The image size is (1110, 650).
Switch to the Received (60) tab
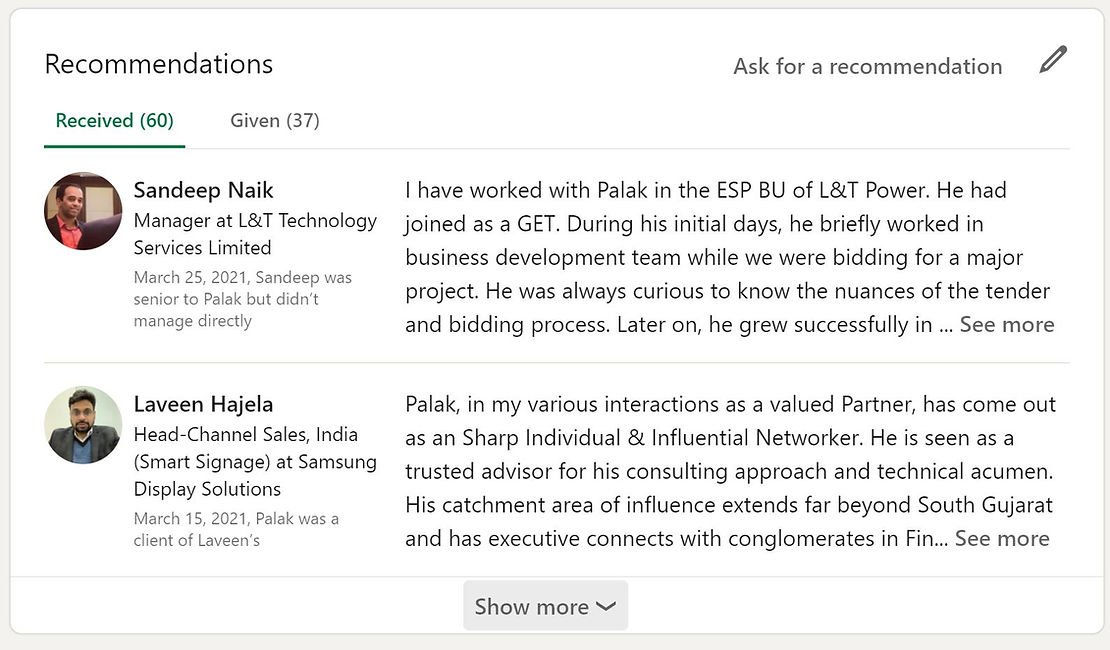click(114, 121)
